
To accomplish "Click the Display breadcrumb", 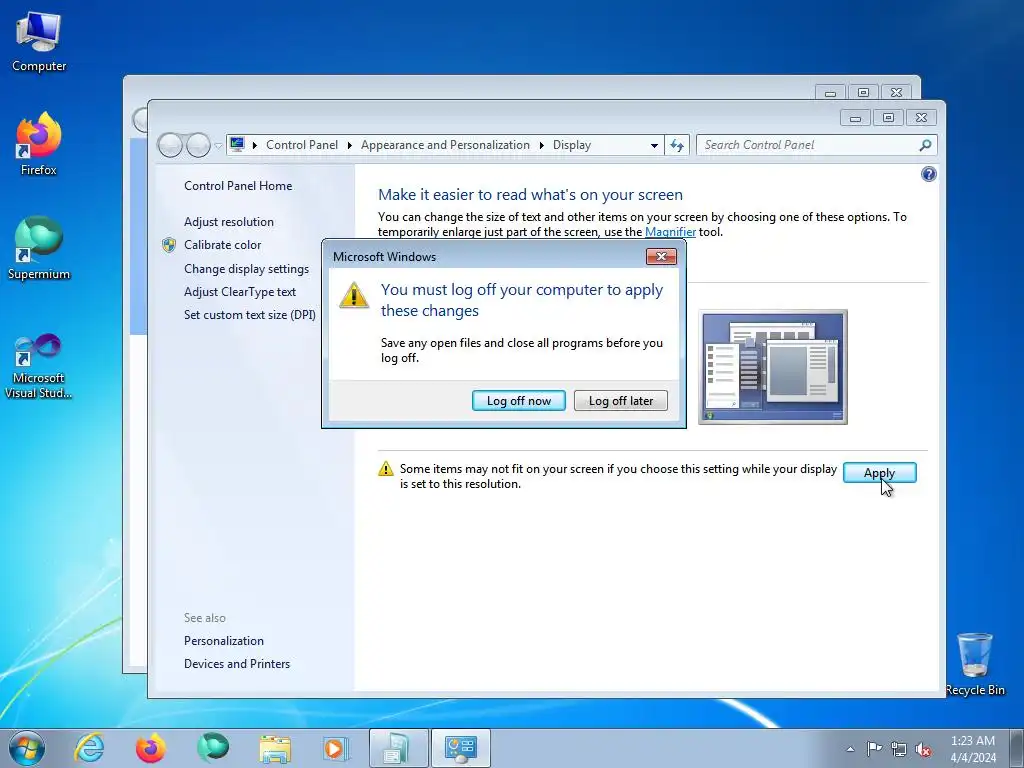I will [571, 145].
